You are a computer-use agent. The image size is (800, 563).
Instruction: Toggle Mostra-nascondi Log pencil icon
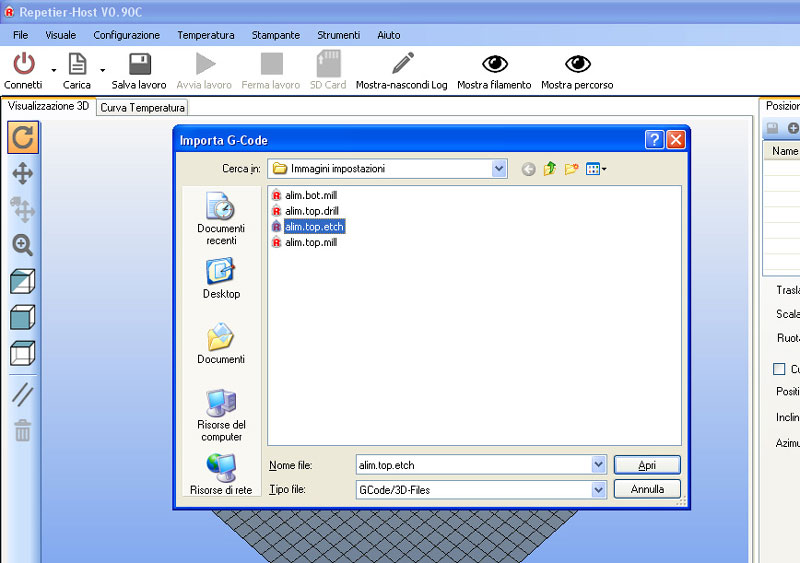403,63
